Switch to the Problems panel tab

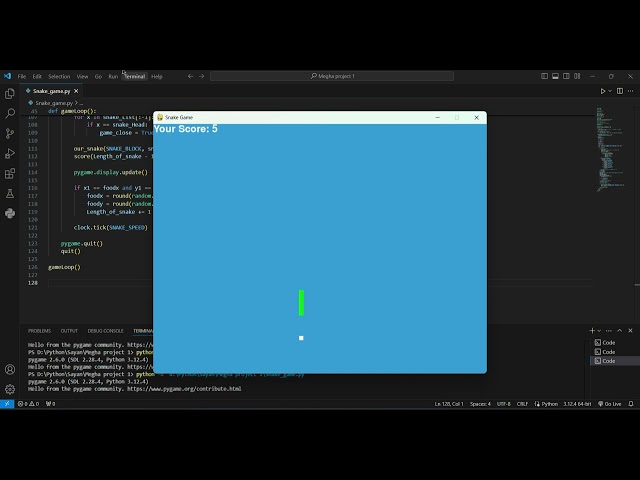pyautogui.click(x=40, y=331)
